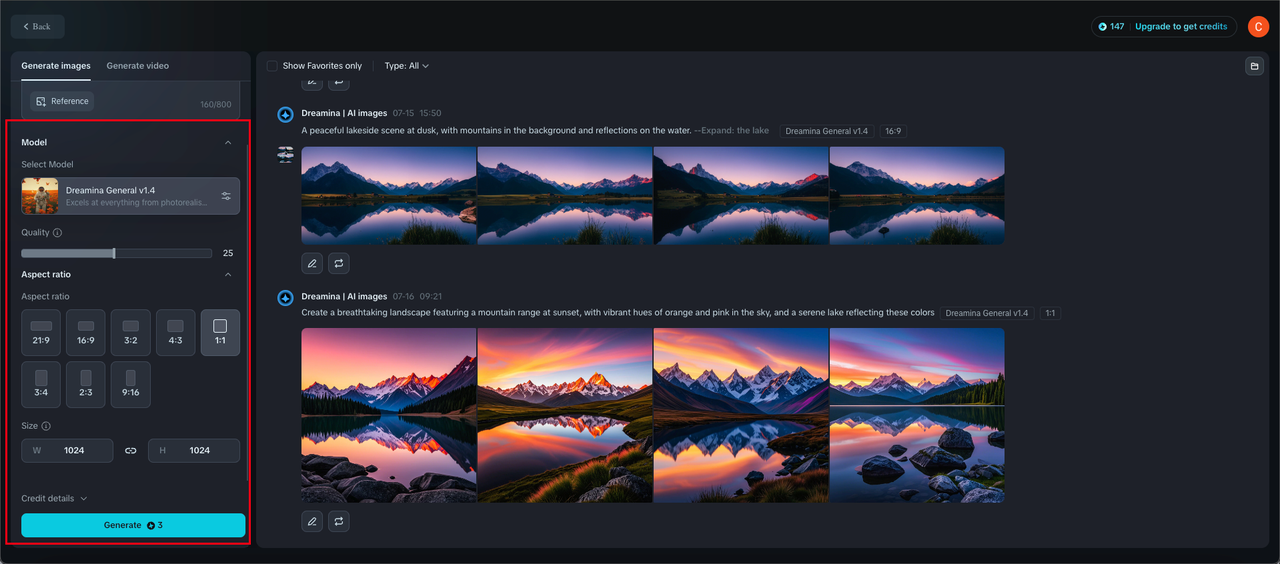Select 1:1 aspect ratio option in panel
Image resolution: width=1280 pixels, height=564 pixels.
click(220, 333)
